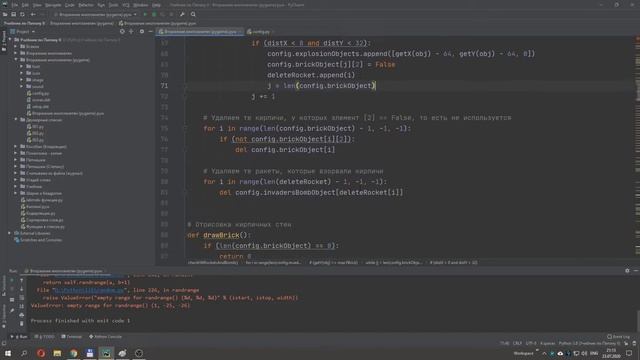Screen dimensions: 640x360
Task: Toggle soft-wrap icon in Run panel
Action: pos(22,298)
